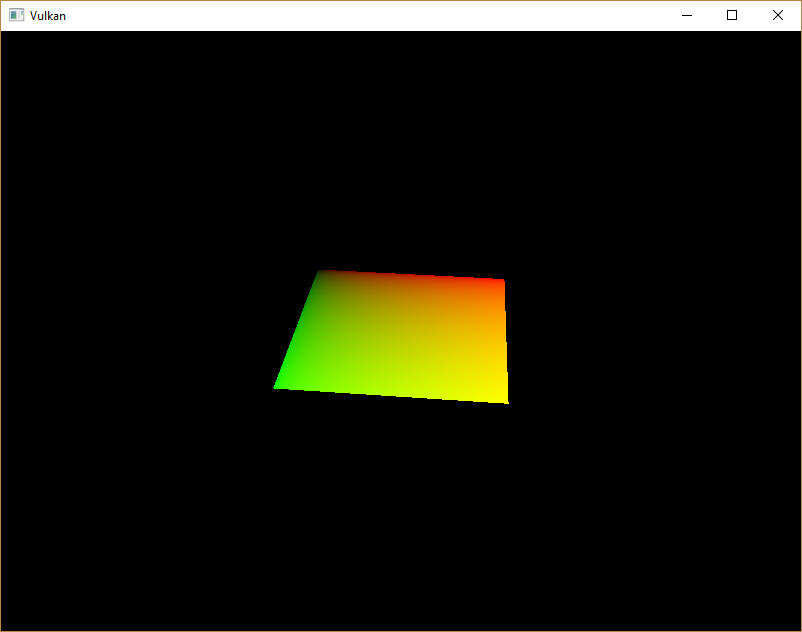
Task: Click the bottom edge of the quad
Action: click(x=390, y=396)
